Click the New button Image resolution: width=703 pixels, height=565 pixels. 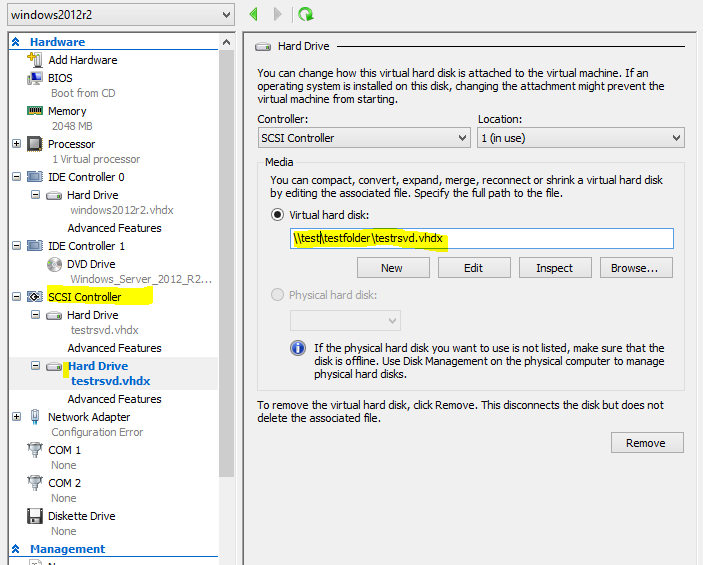pyautogui.click(x=393, y=268)
